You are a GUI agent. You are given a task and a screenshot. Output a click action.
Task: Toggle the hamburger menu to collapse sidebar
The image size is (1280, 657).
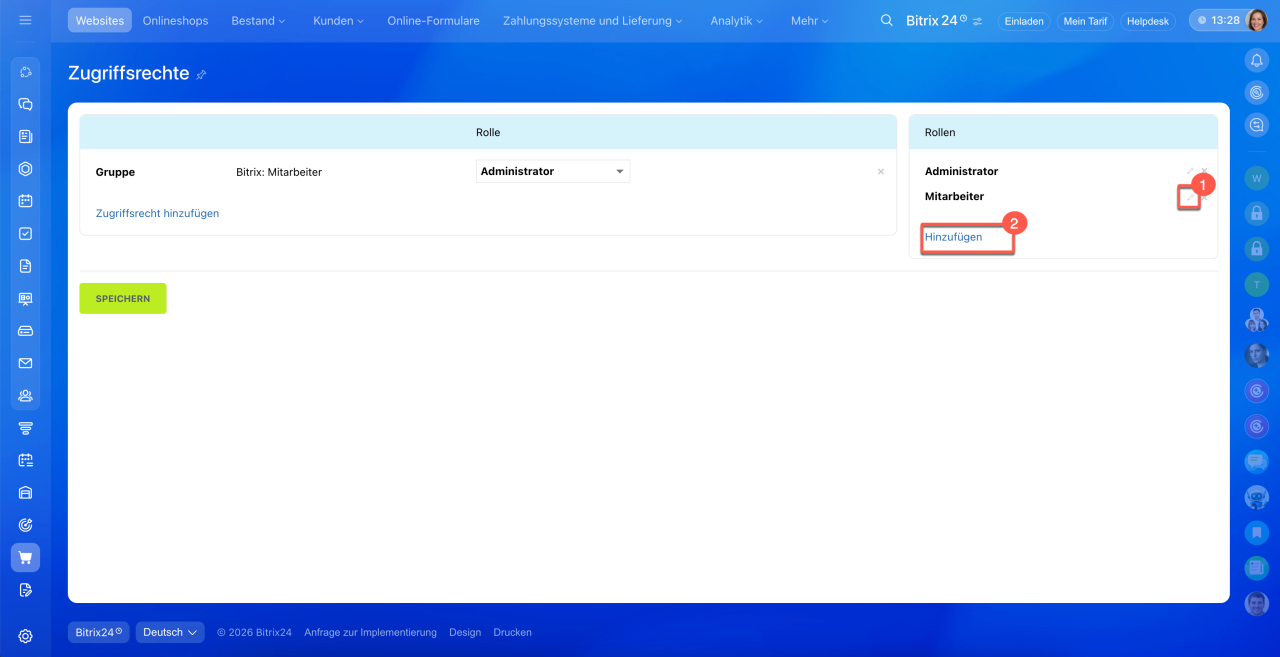pyautogui.click(x=25, y=20)
